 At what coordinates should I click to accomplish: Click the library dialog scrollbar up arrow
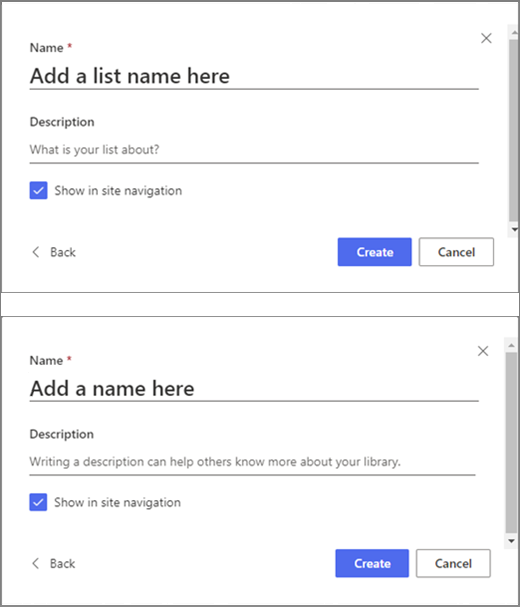511,345
